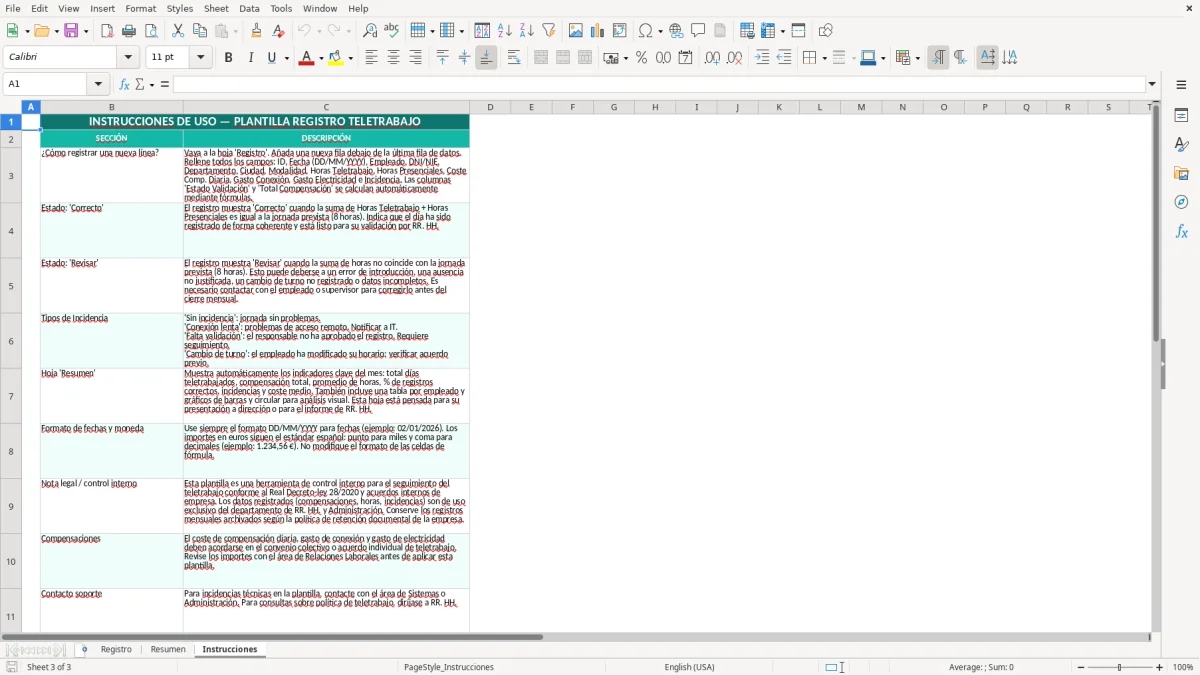Click Sort Ascending icon

click(505, 31)
